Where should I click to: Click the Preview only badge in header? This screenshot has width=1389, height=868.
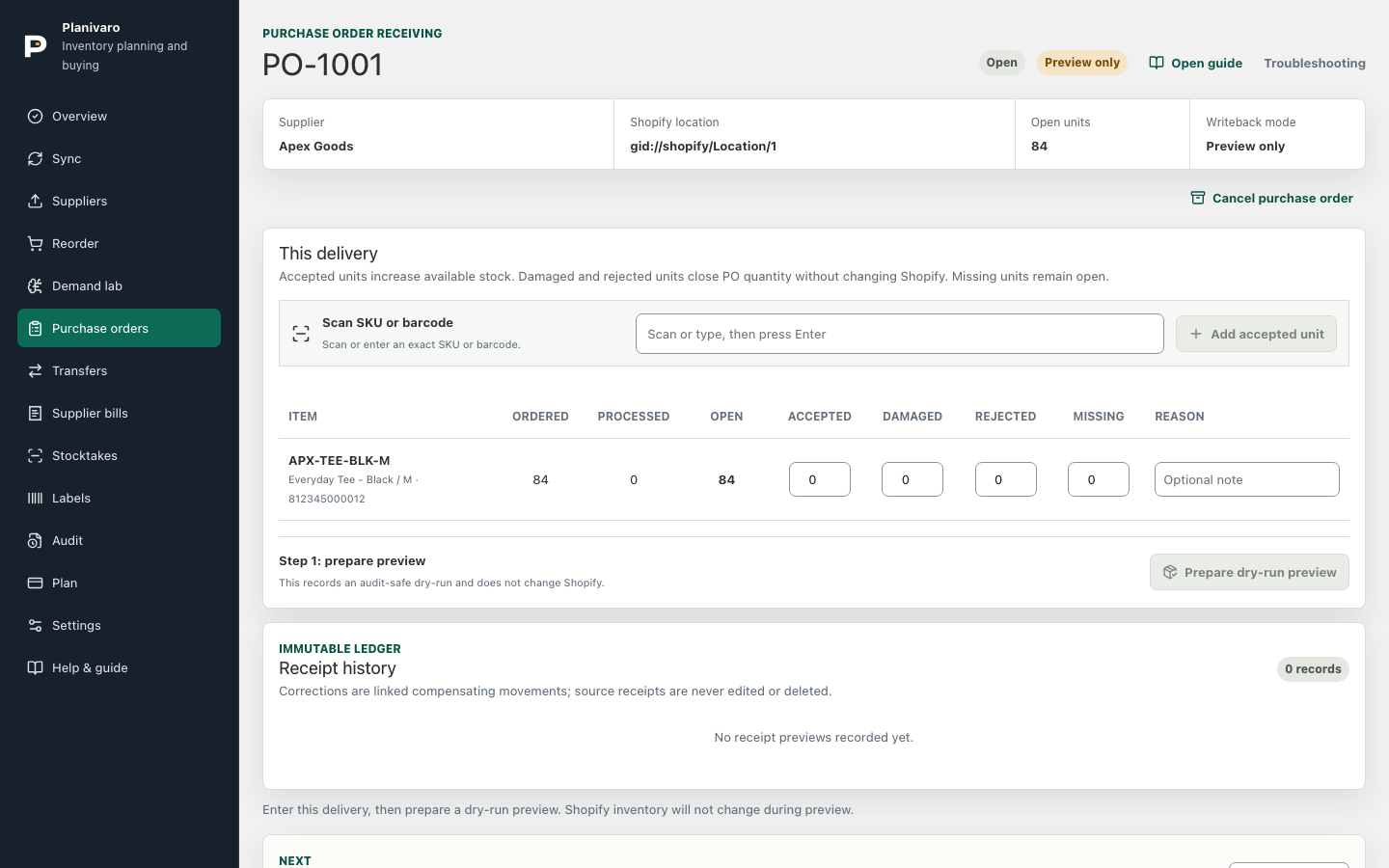(x=1082, y=63)
